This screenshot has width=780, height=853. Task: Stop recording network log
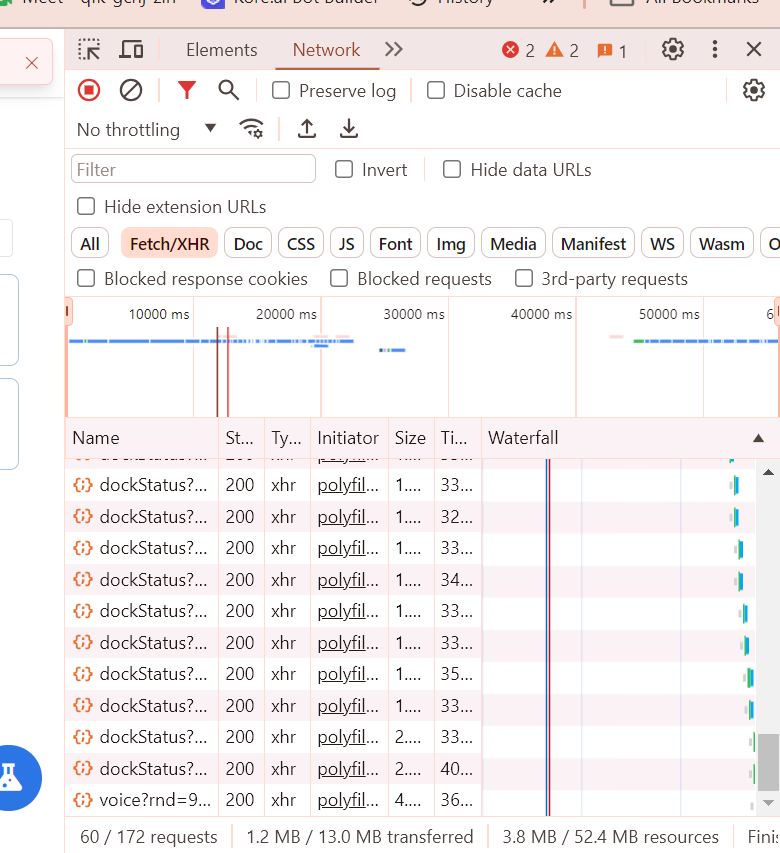point(89,91)
